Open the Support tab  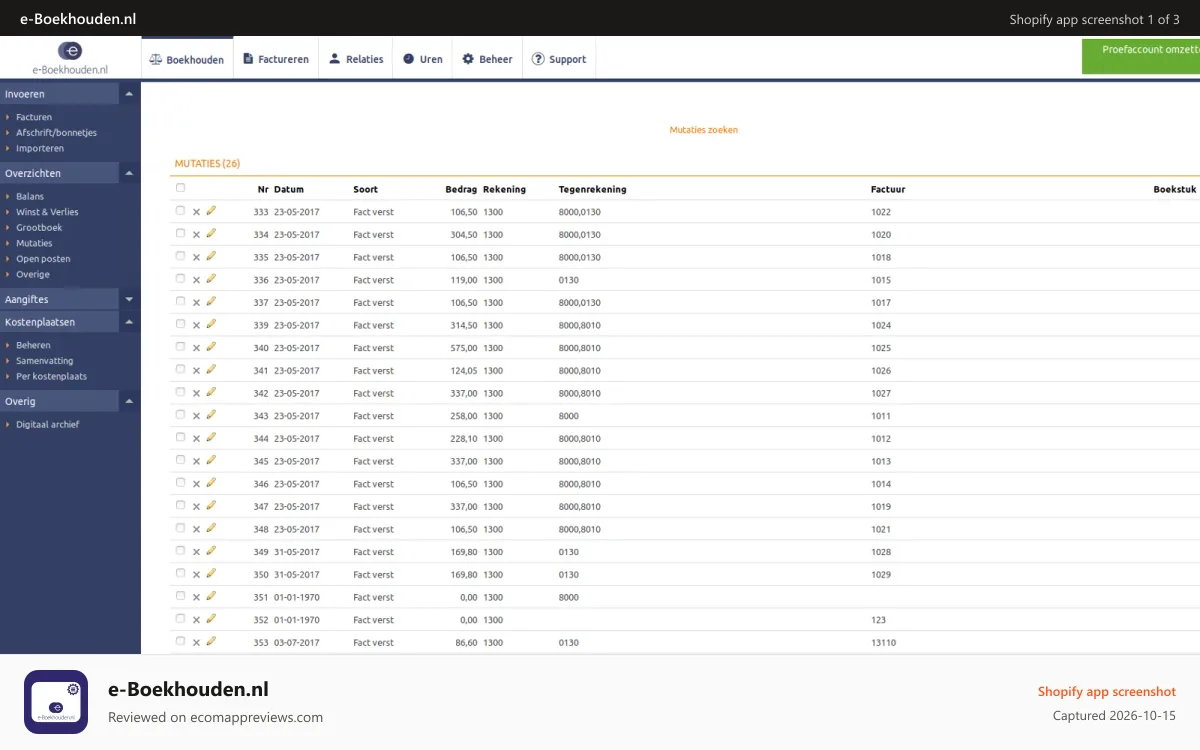559,59
